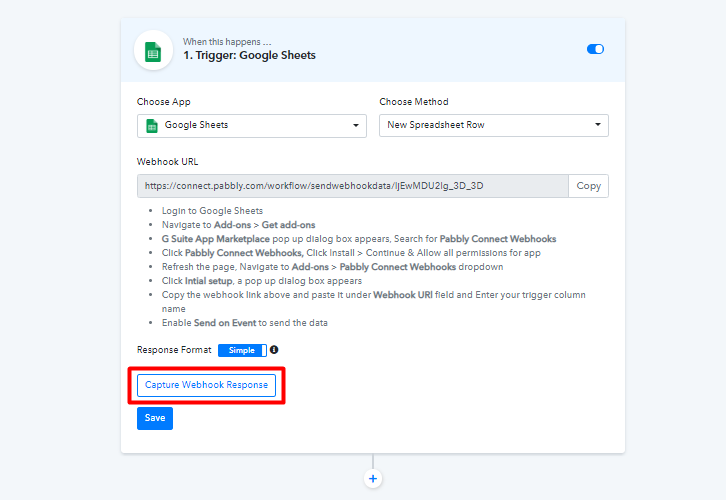The width and height of the screenshot is (726, 500).
Task: Click the 'Response Format' label
Action: [x=174, y=350]
